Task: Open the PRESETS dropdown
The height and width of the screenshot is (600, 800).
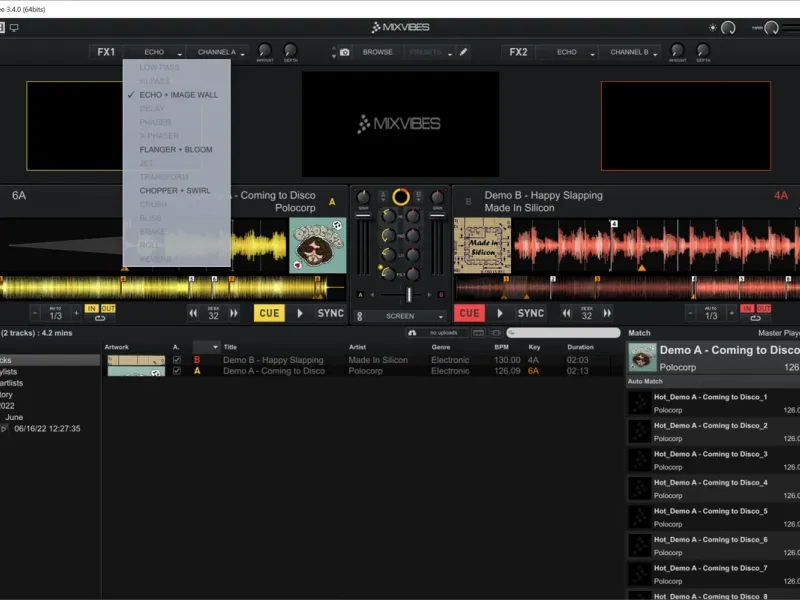Action: click(428, 52)
